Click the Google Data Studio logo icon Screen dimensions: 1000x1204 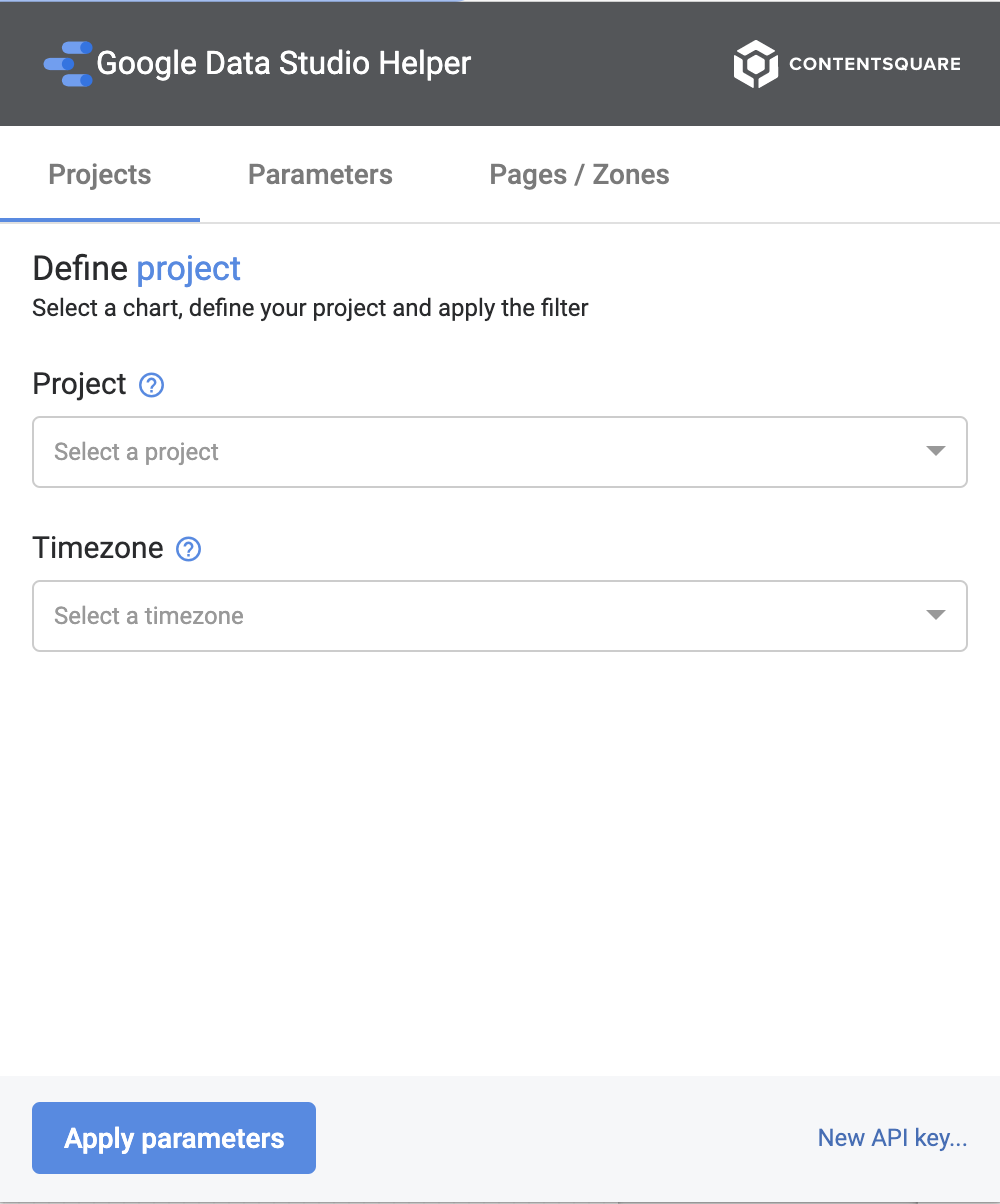68,64
